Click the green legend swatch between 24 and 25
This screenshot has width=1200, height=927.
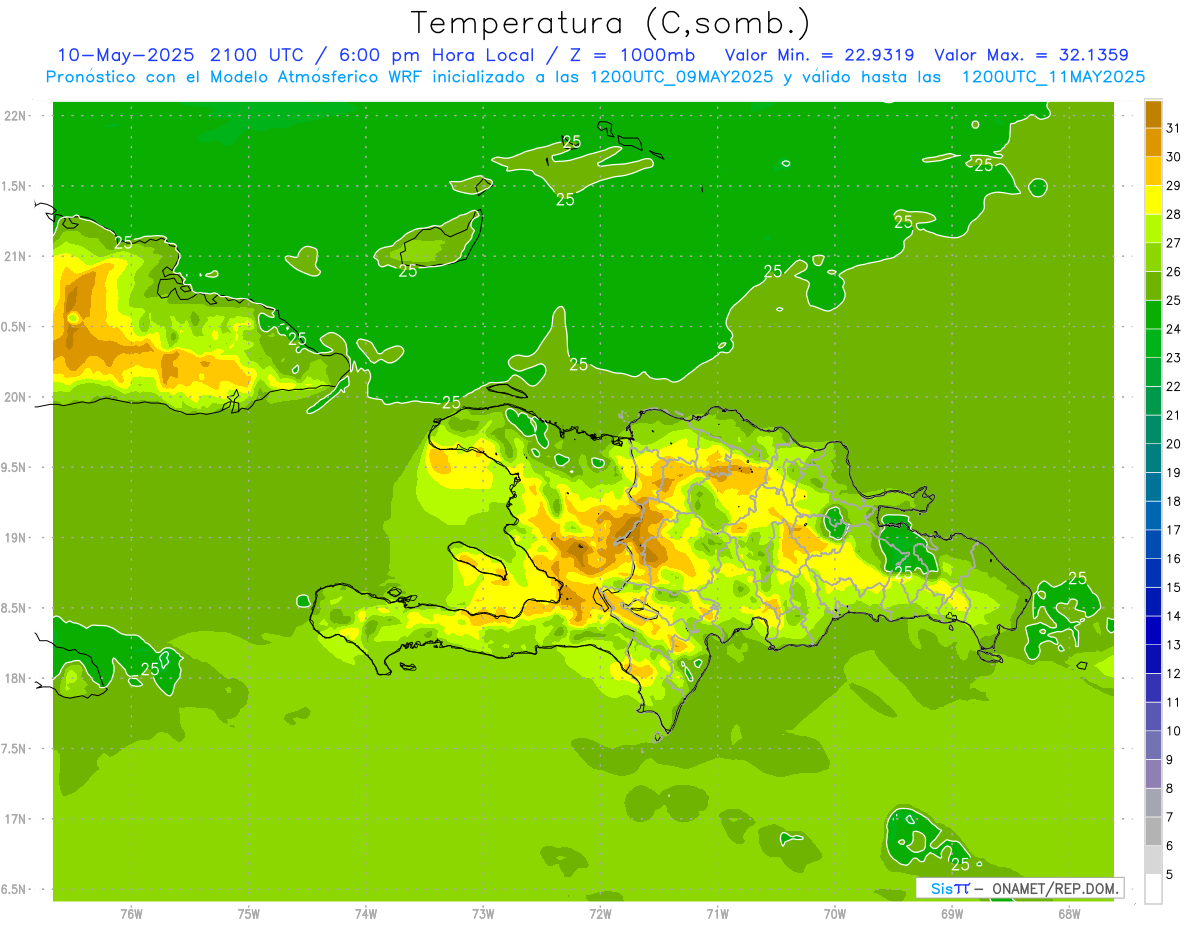tap(1153, 314)
